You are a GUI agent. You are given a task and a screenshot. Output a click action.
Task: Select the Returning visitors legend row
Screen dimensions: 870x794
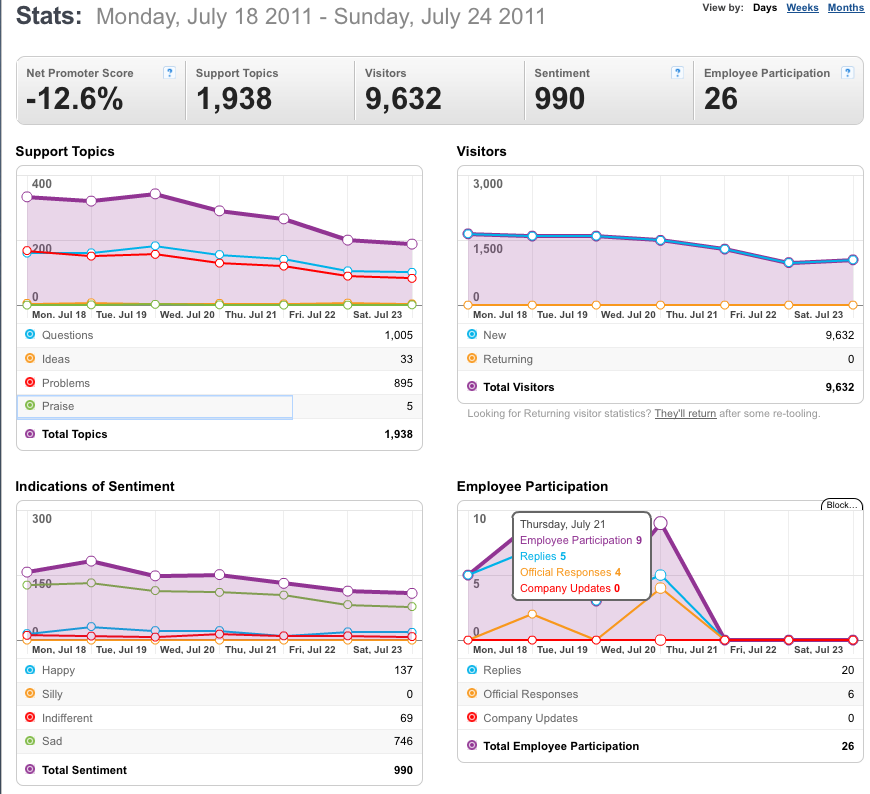tap(660, 359)
